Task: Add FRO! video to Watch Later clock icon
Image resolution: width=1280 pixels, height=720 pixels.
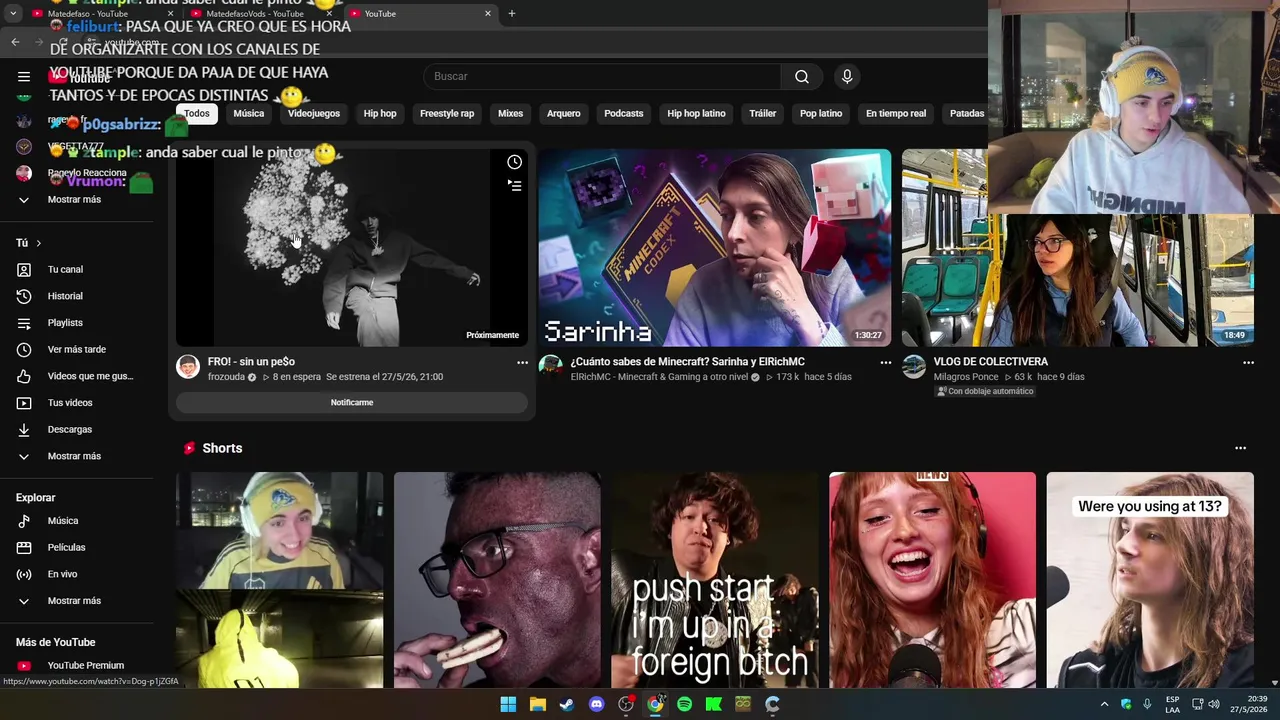Action: coord(514,162)
